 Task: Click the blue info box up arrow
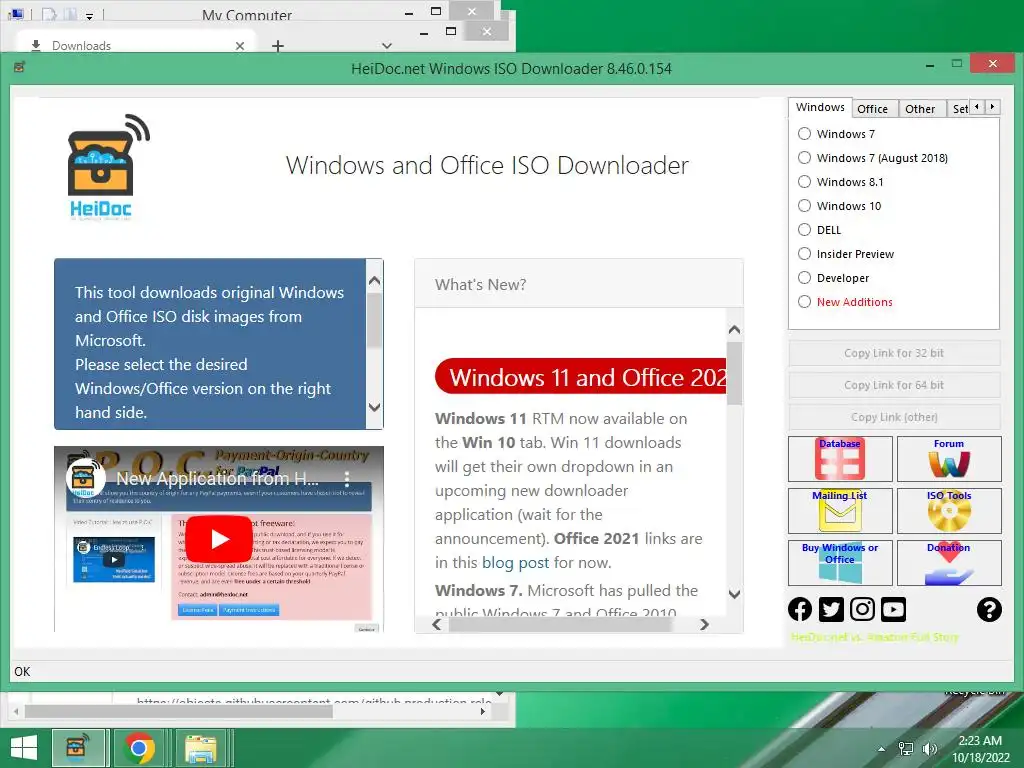click(x=374, y=281)
